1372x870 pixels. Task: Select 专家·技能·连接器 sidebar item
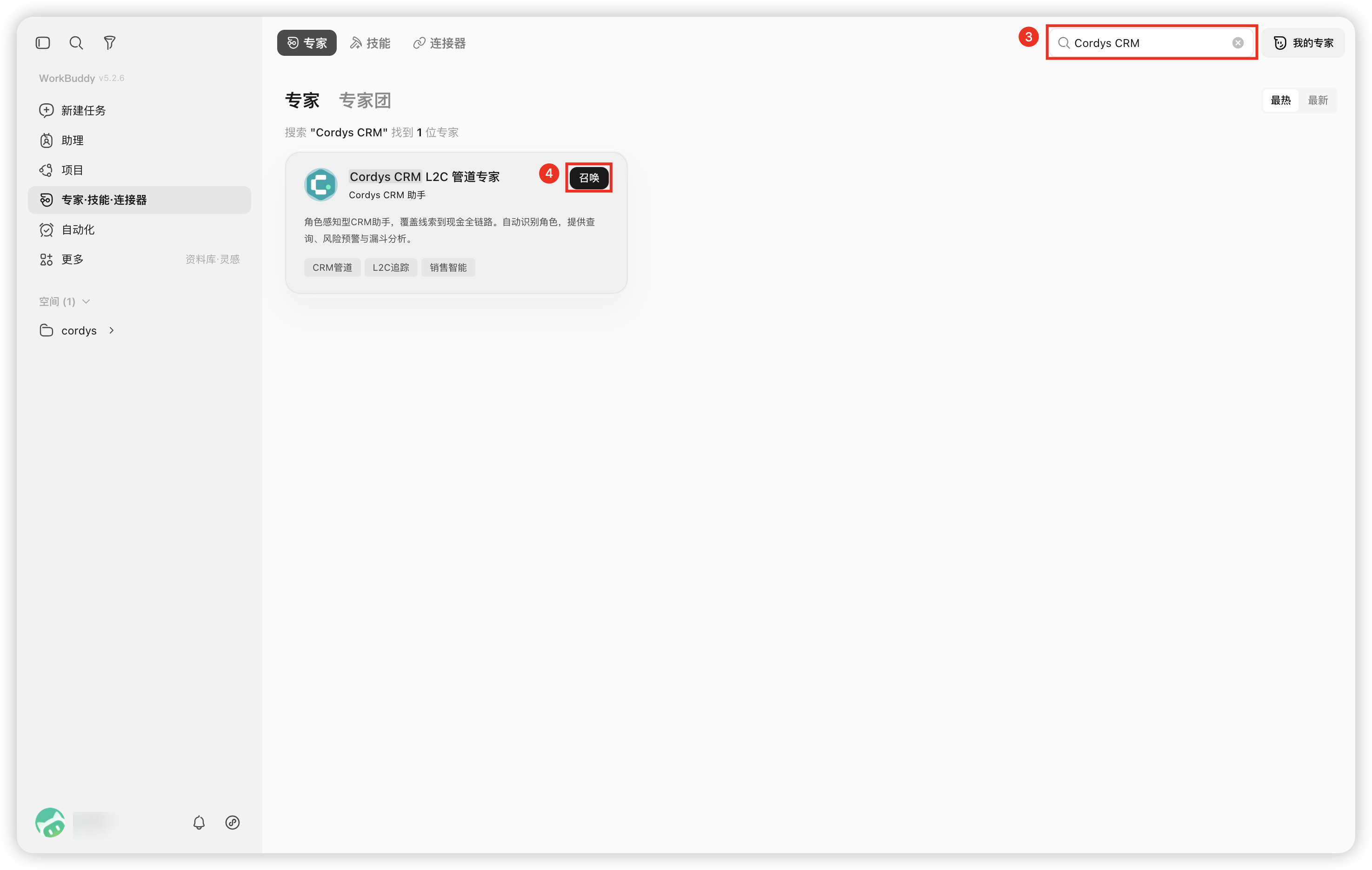139,200
